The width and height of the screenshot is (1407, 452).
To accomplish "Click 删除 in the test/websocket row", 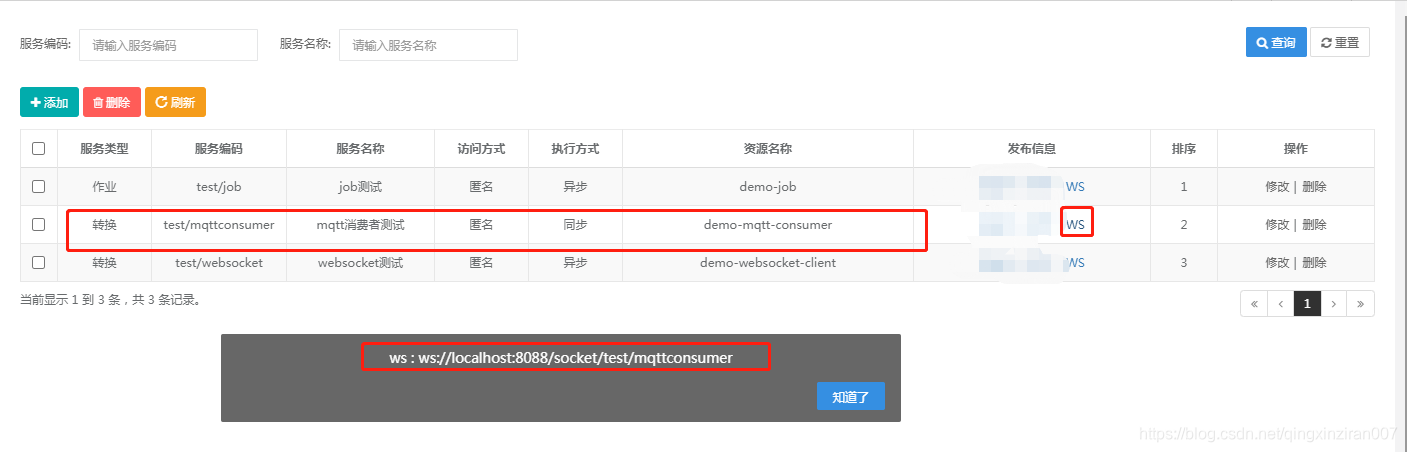I will pyautogui.click(x=1314, y=262).
